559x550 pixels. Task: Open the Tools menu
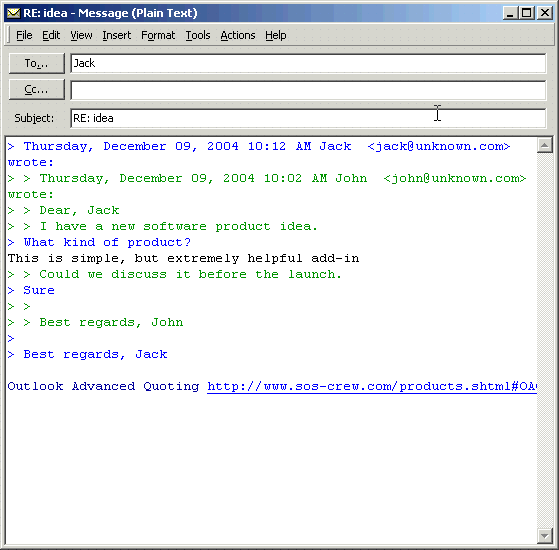tap(198, 35)
